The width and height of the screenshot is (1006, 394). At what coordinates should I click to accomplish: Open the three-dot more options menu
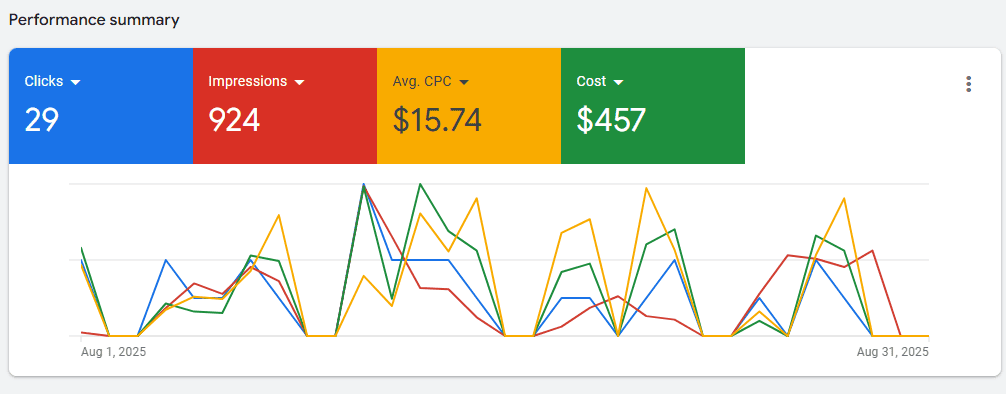point(968,84)
